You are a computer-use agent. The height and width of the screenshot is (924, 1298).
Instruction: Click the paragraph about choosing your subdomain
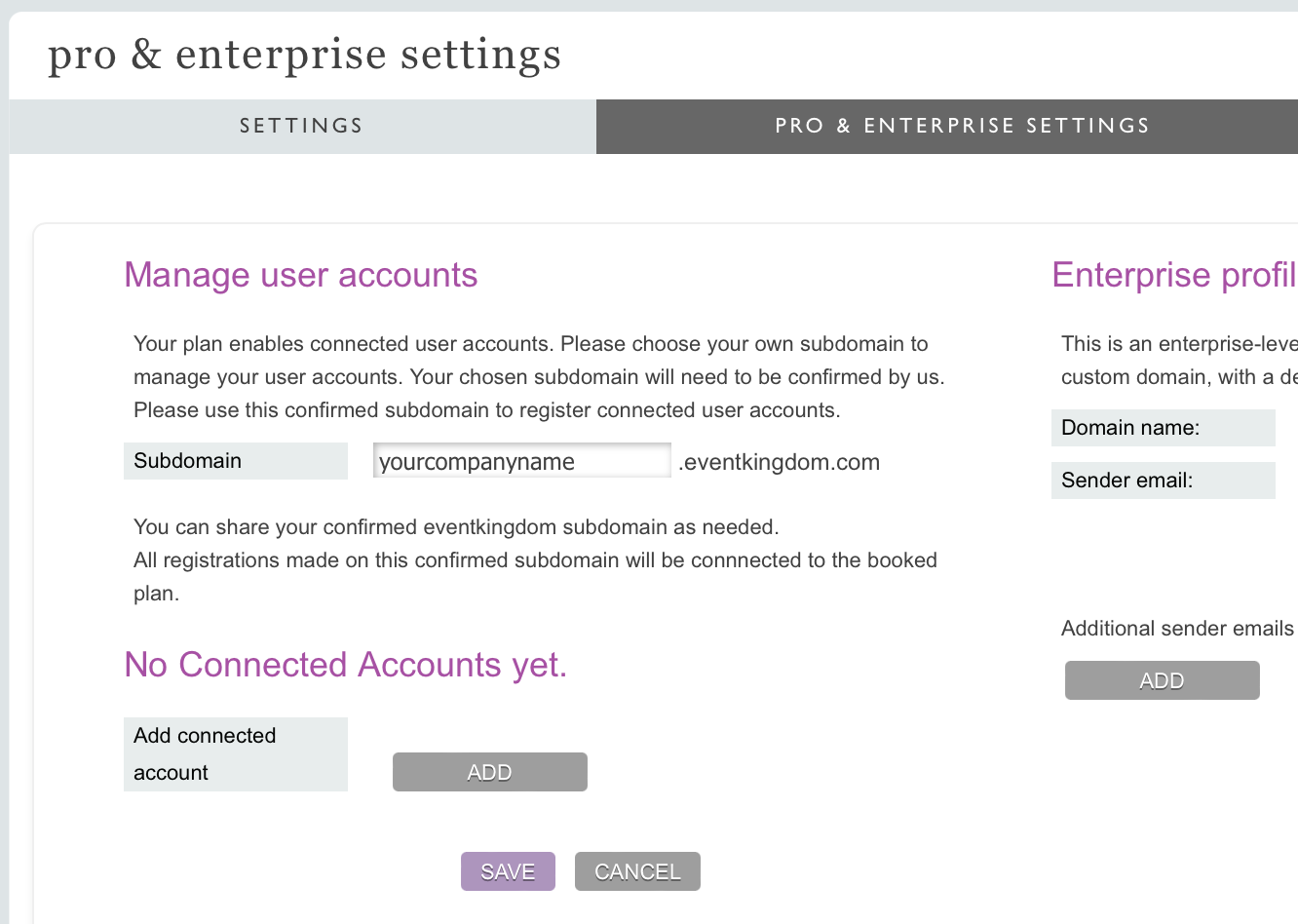click(538, 377)
